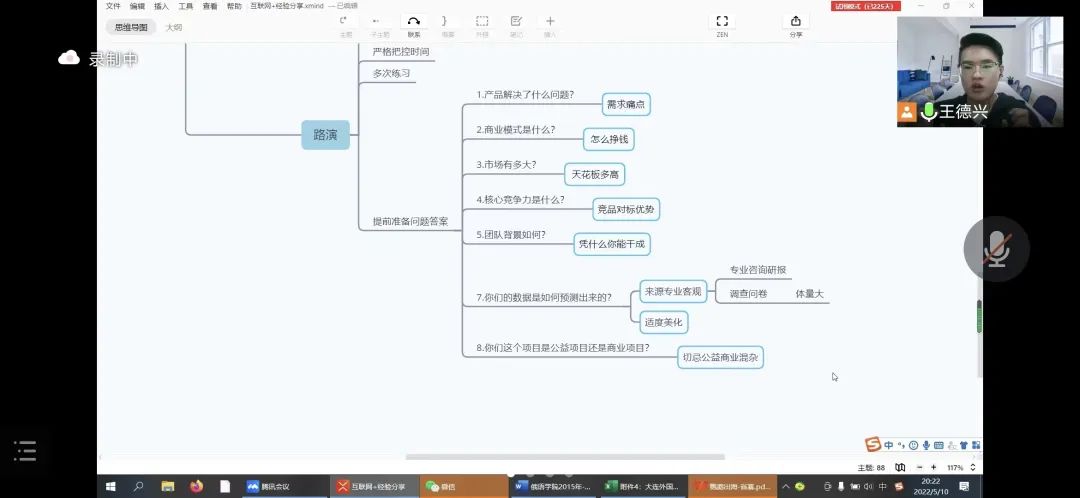
Task: Click the 笔记 note icon in toolbar
Action: (x=516, y=21)
